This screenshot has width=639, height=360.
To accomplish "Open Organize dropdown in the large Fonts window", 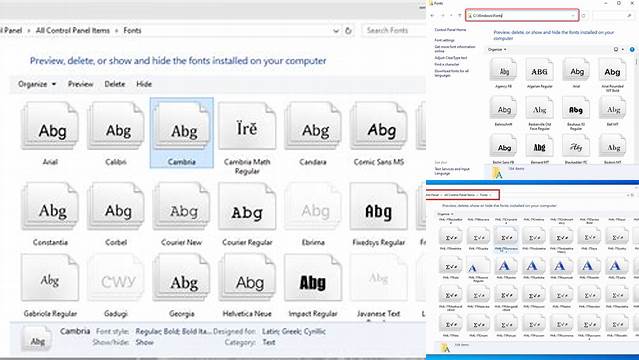I will pos(37,84).
